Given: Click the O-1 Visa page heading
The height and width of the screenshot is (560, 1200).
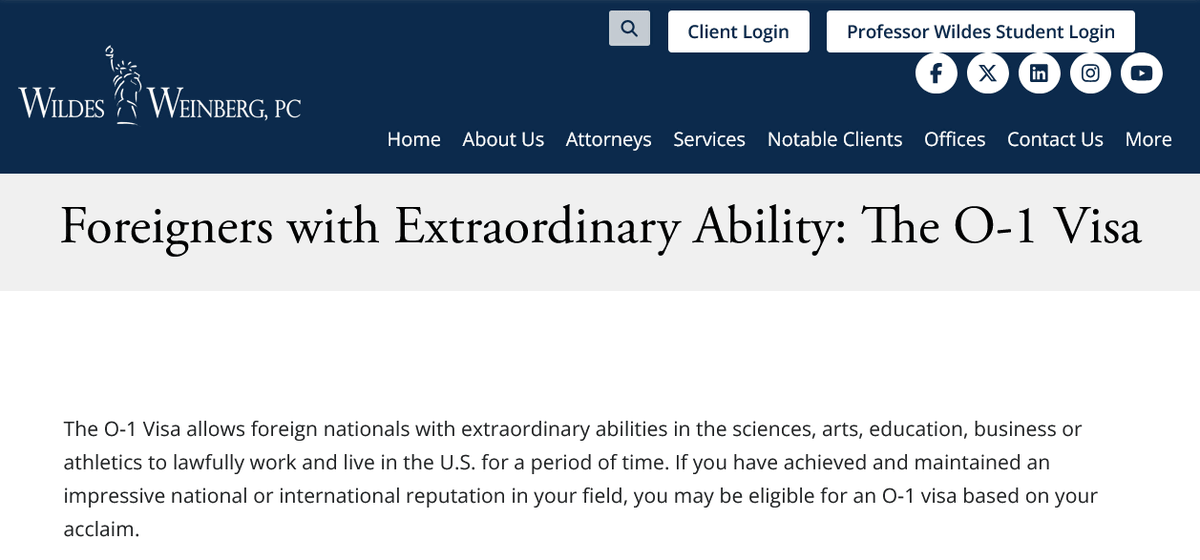Looking at the screenshot, I should click(x=600, y=226).
